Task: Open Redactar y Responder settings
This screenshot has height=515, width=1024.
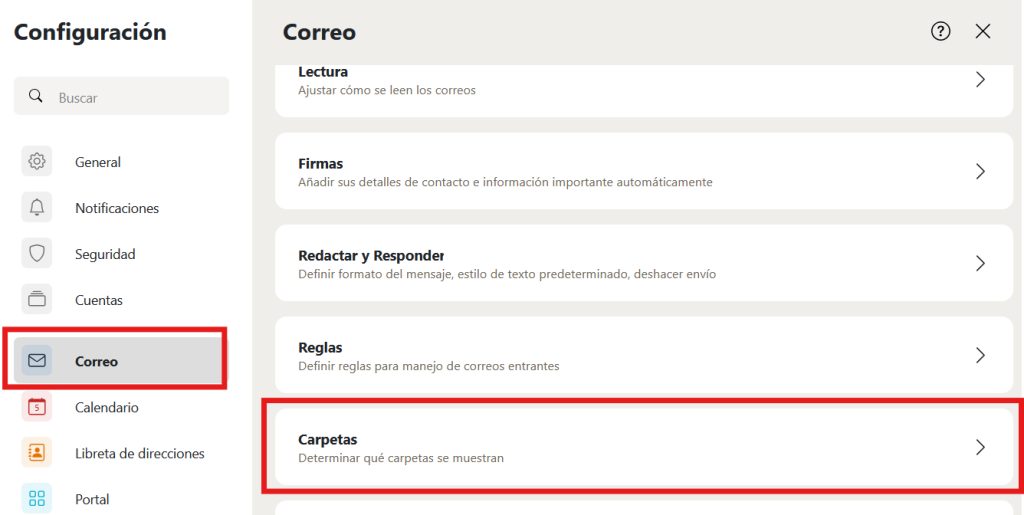Action: point(644,263)
